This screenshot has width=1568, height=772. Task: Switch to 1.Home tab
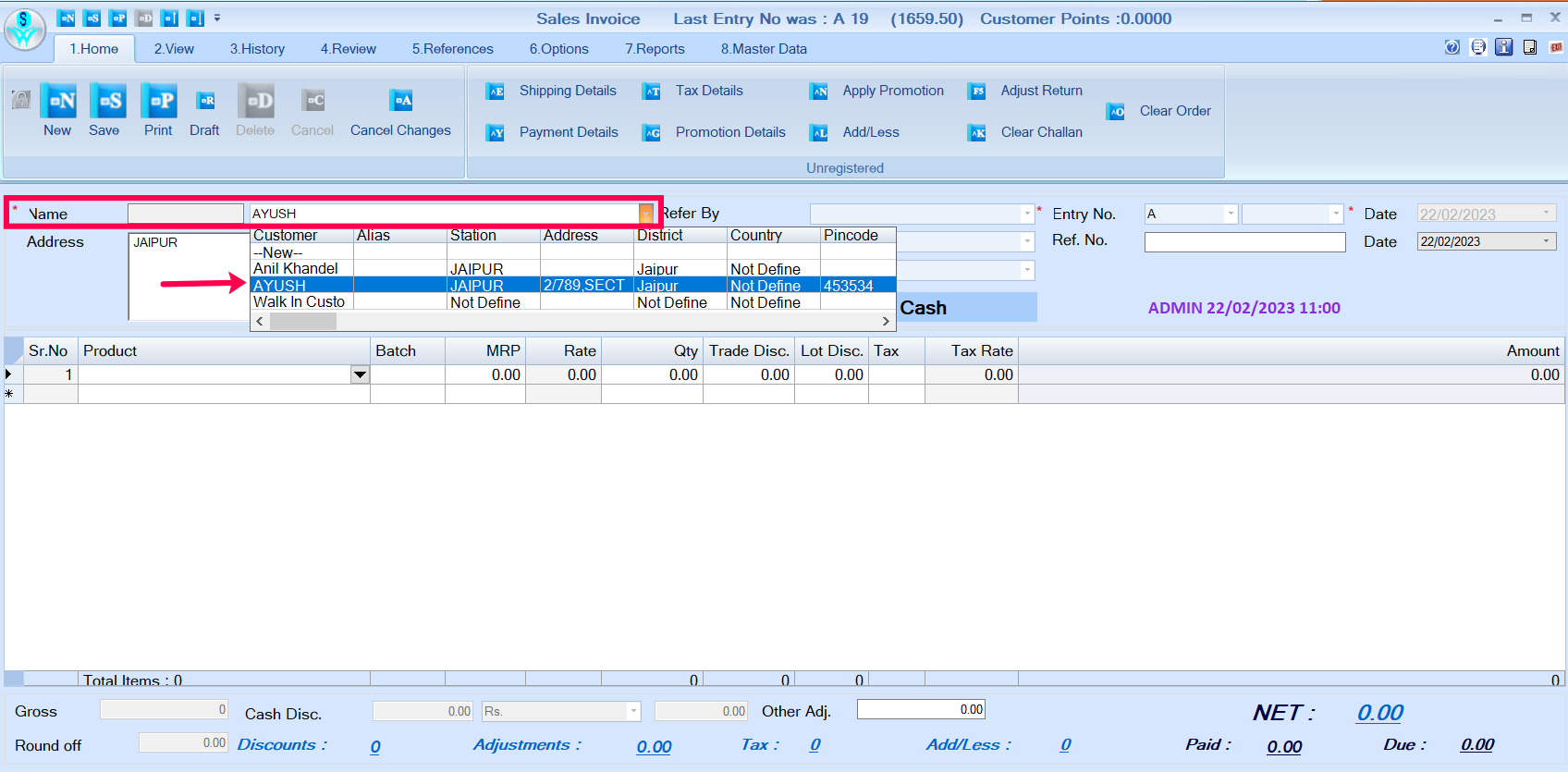click(94, 49)
